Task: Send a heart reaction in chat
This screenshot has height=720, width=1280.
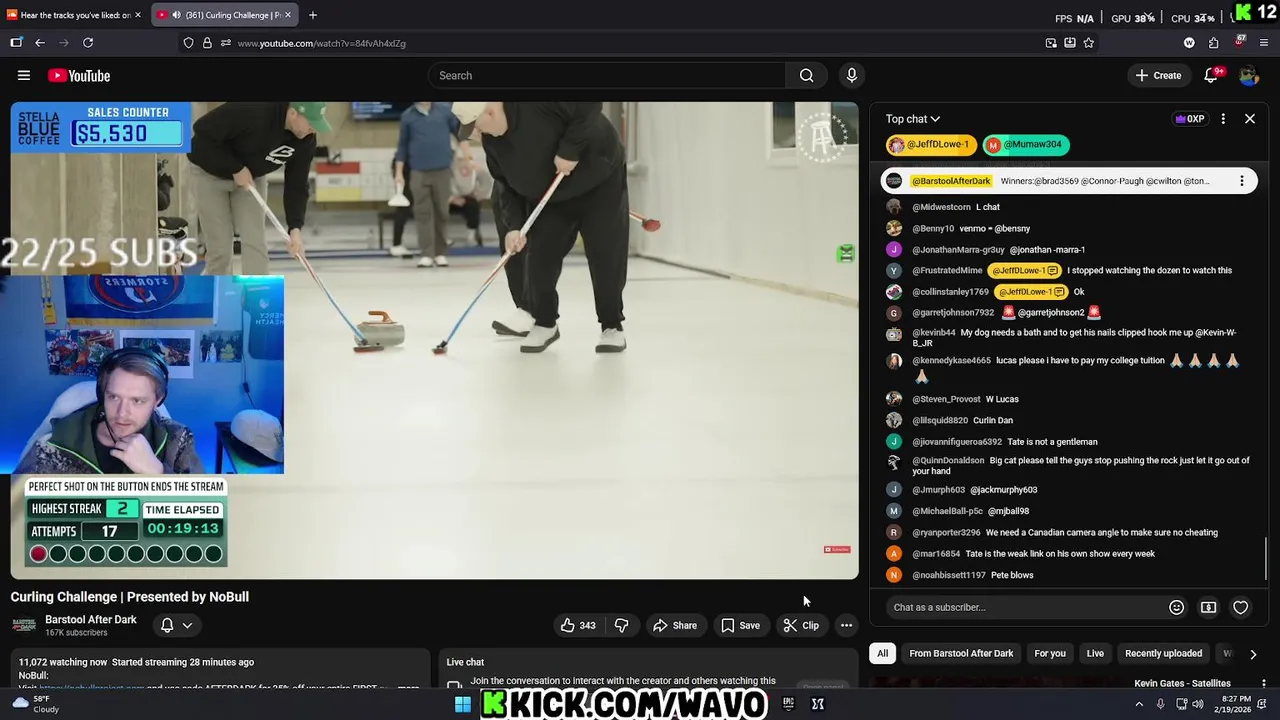Action: pyautogui.click(x=1240, y=607)
